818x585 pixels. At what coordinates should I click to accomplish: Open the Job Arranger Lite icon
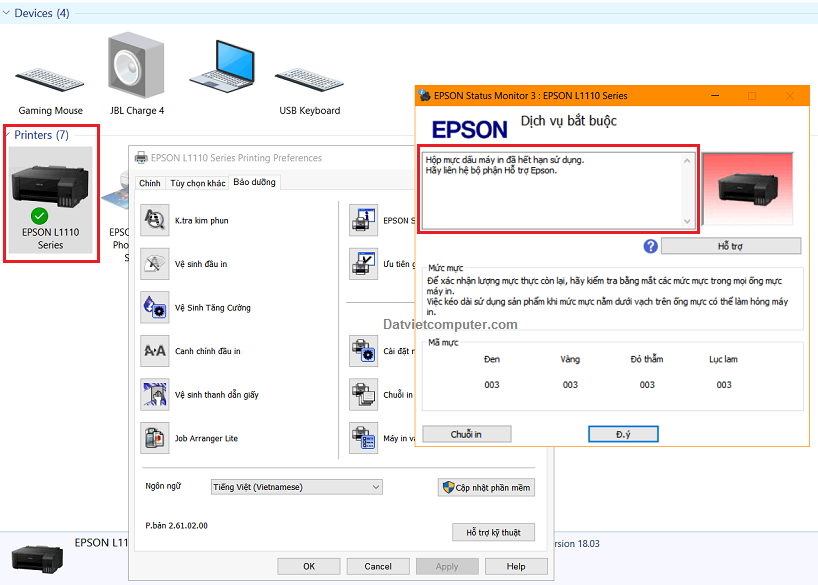point(155,438)
